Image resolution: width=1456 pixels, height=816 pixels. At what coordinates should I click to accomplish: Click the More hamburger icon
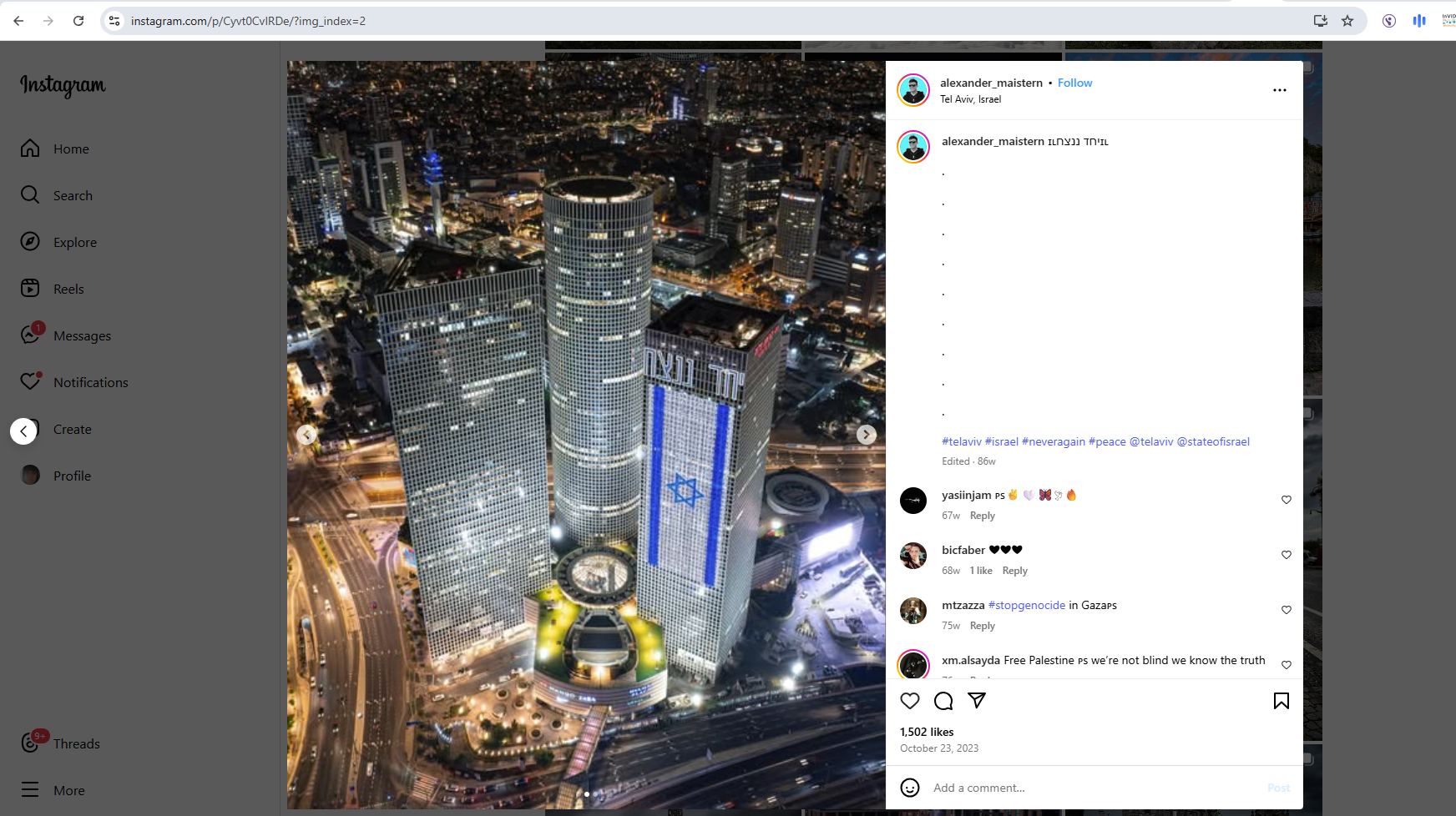click(x=30, y=790)
